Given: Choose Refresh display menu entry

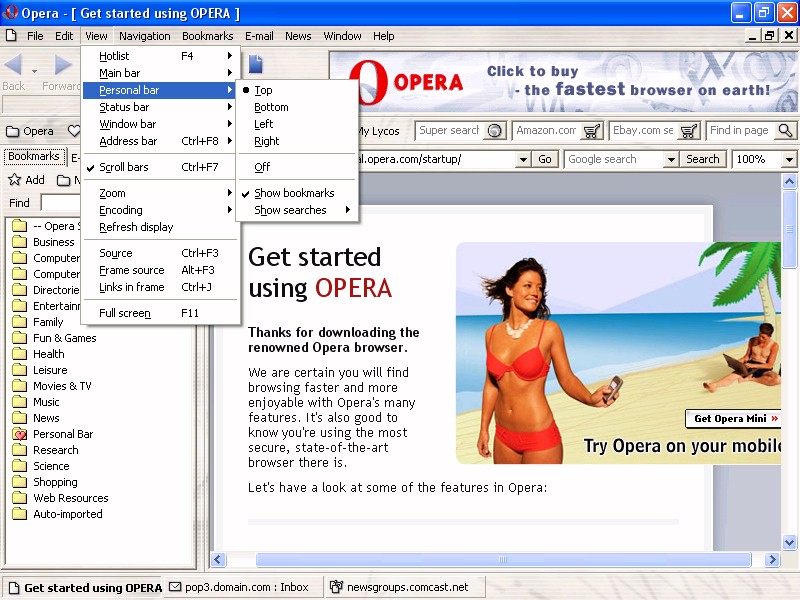Looking at the screenshot, I should [160, 227].
